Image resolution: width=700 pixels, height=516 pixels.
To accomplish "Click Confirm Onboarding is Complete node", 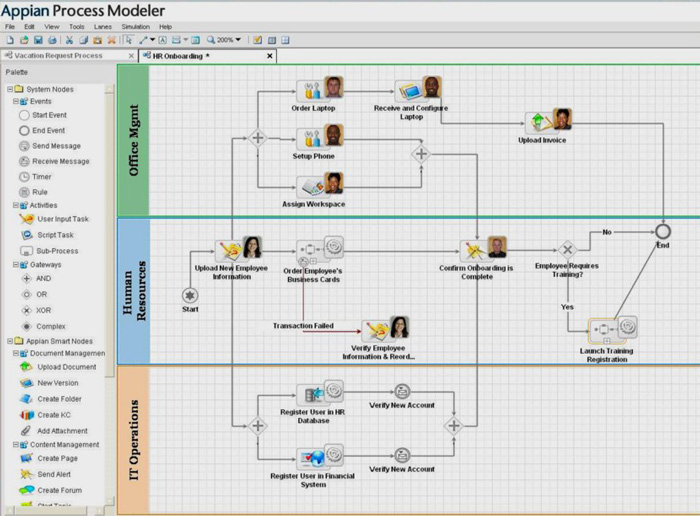I will point(483,249).
